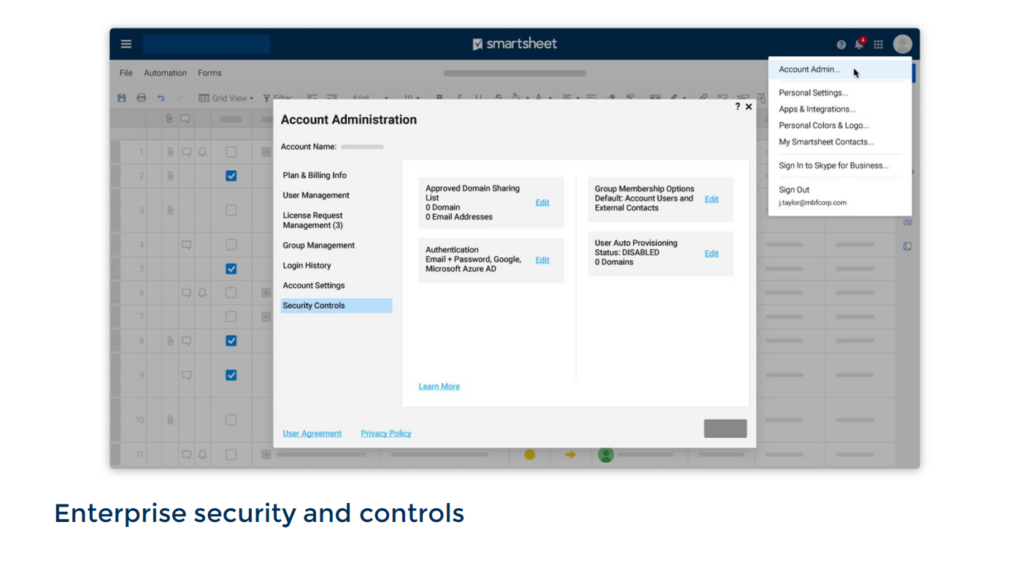Expand row 11 with the plus expander
The width and height of the screenshot is (1024, 576).
click(x=266, y=454)
